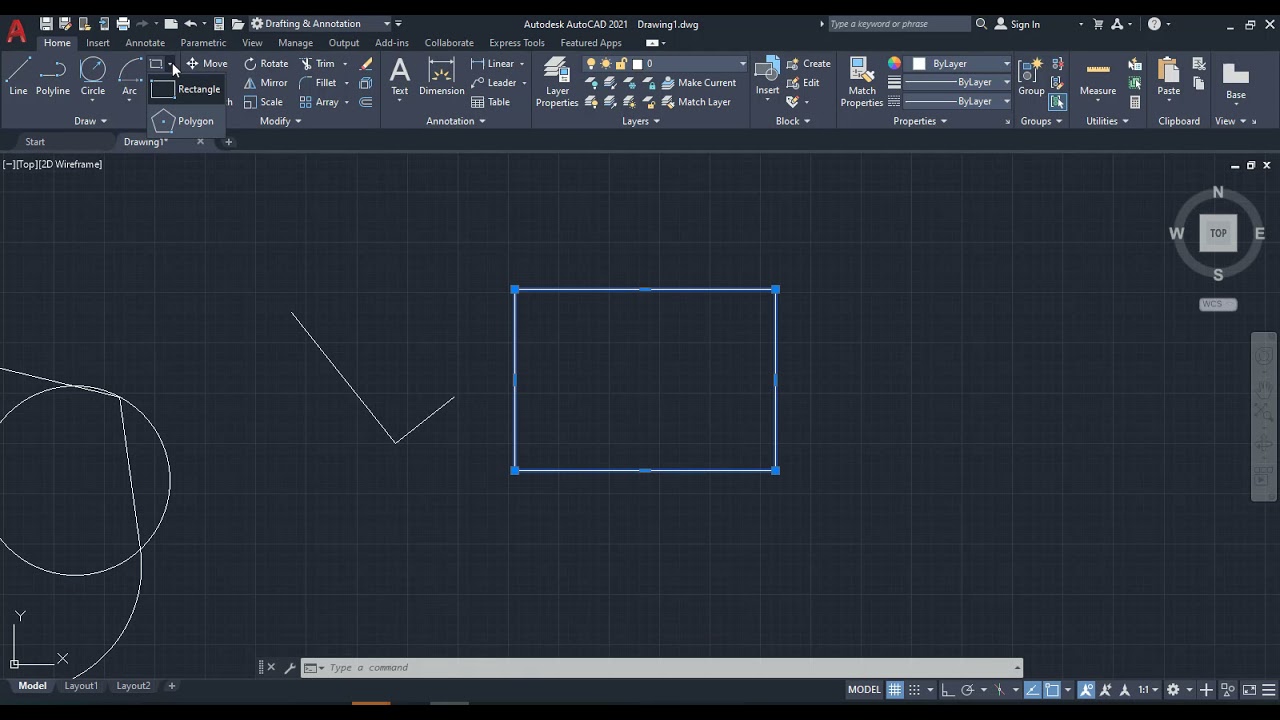Open the workspace switching gear
Viewport: 1280px width, 720px height.
pyautogui.click(x=1173, y=690)
